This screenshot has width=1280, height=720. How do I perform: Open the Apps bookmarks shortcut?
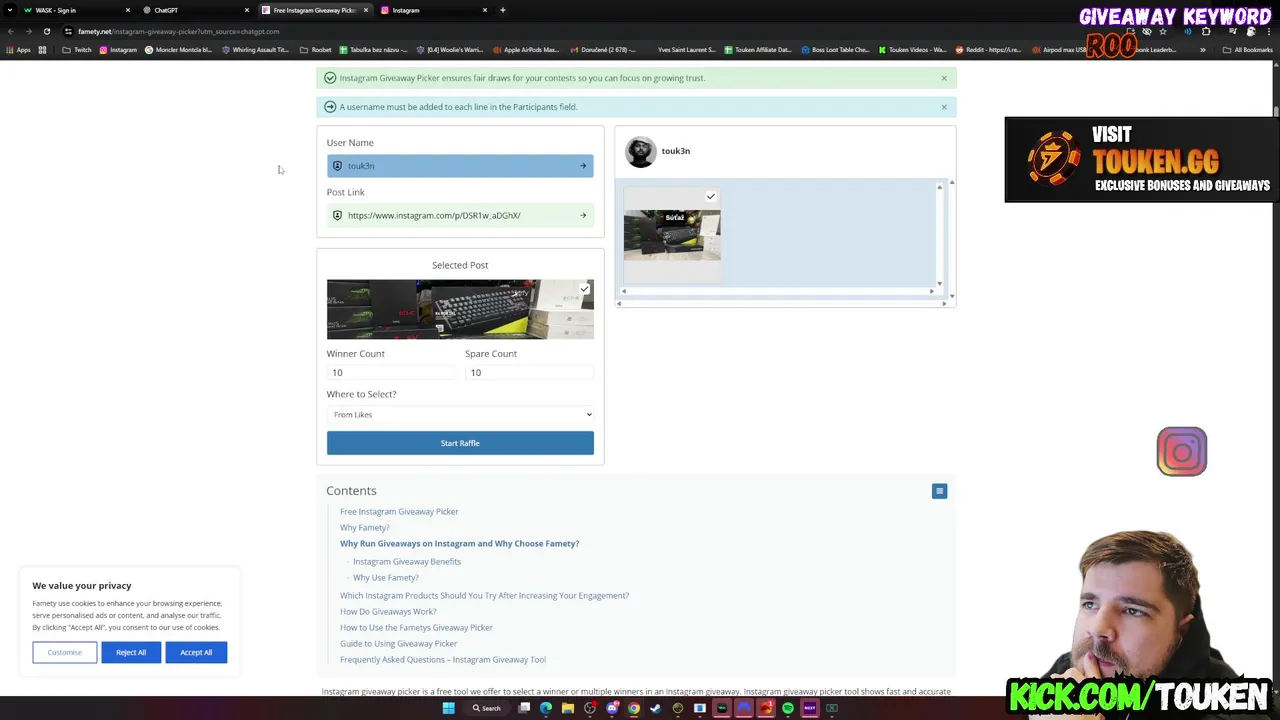(19, 50)
